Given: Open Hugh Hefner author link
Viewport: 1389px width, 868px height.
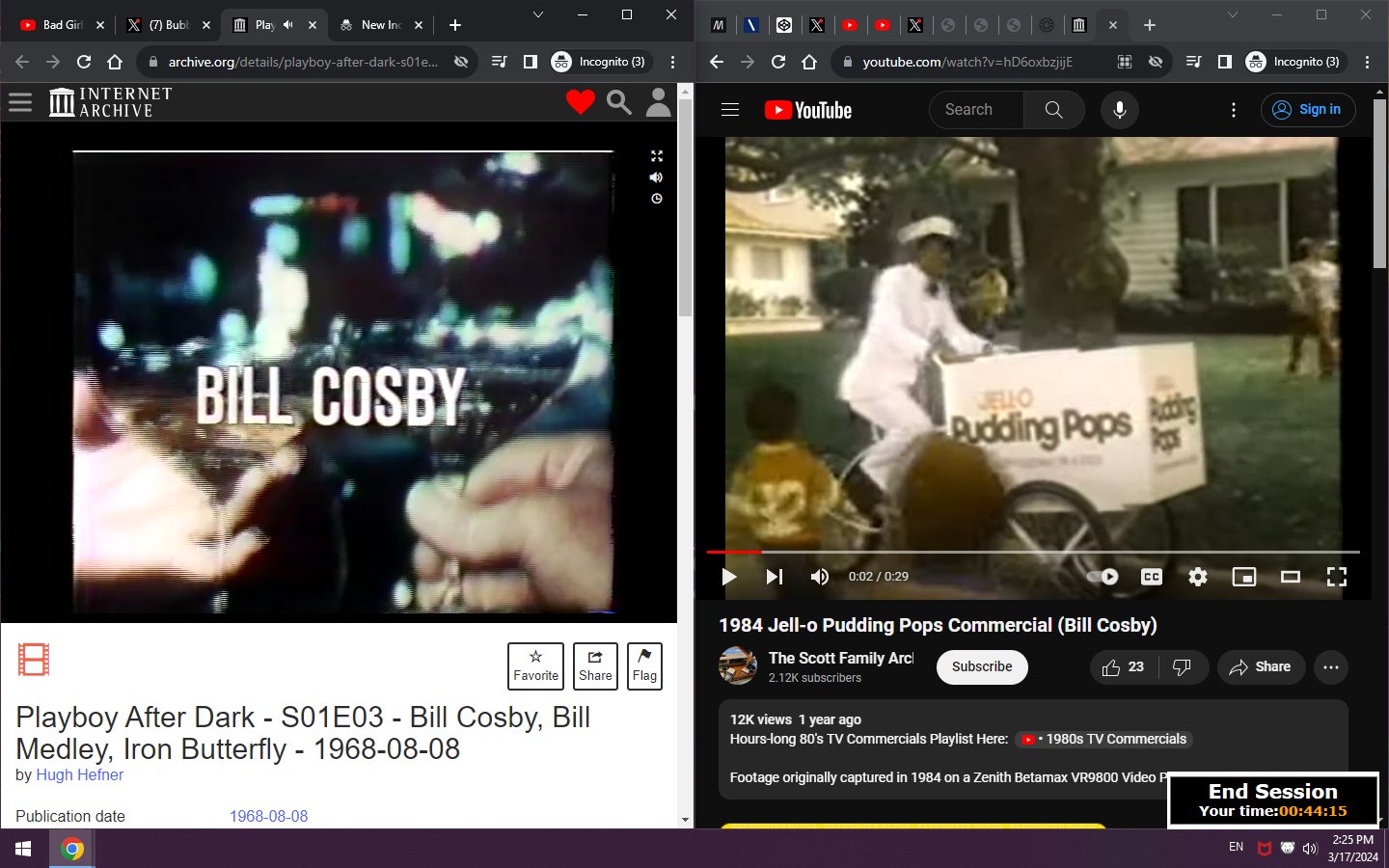Looking at the screenshot, I should click(80, 774).
